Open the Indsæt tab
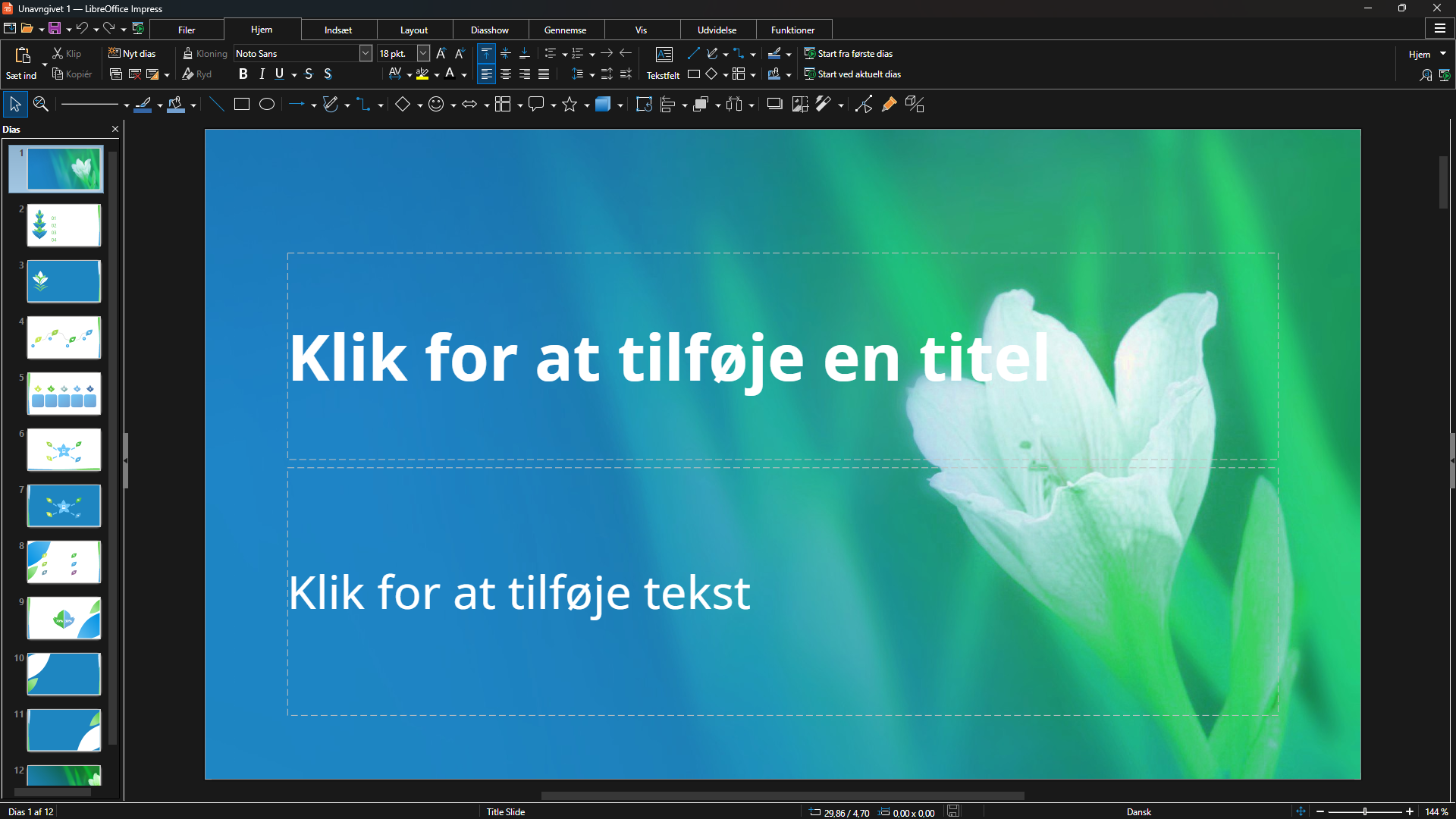Screen dimensions: 1456x819 [x=337, y=30]
